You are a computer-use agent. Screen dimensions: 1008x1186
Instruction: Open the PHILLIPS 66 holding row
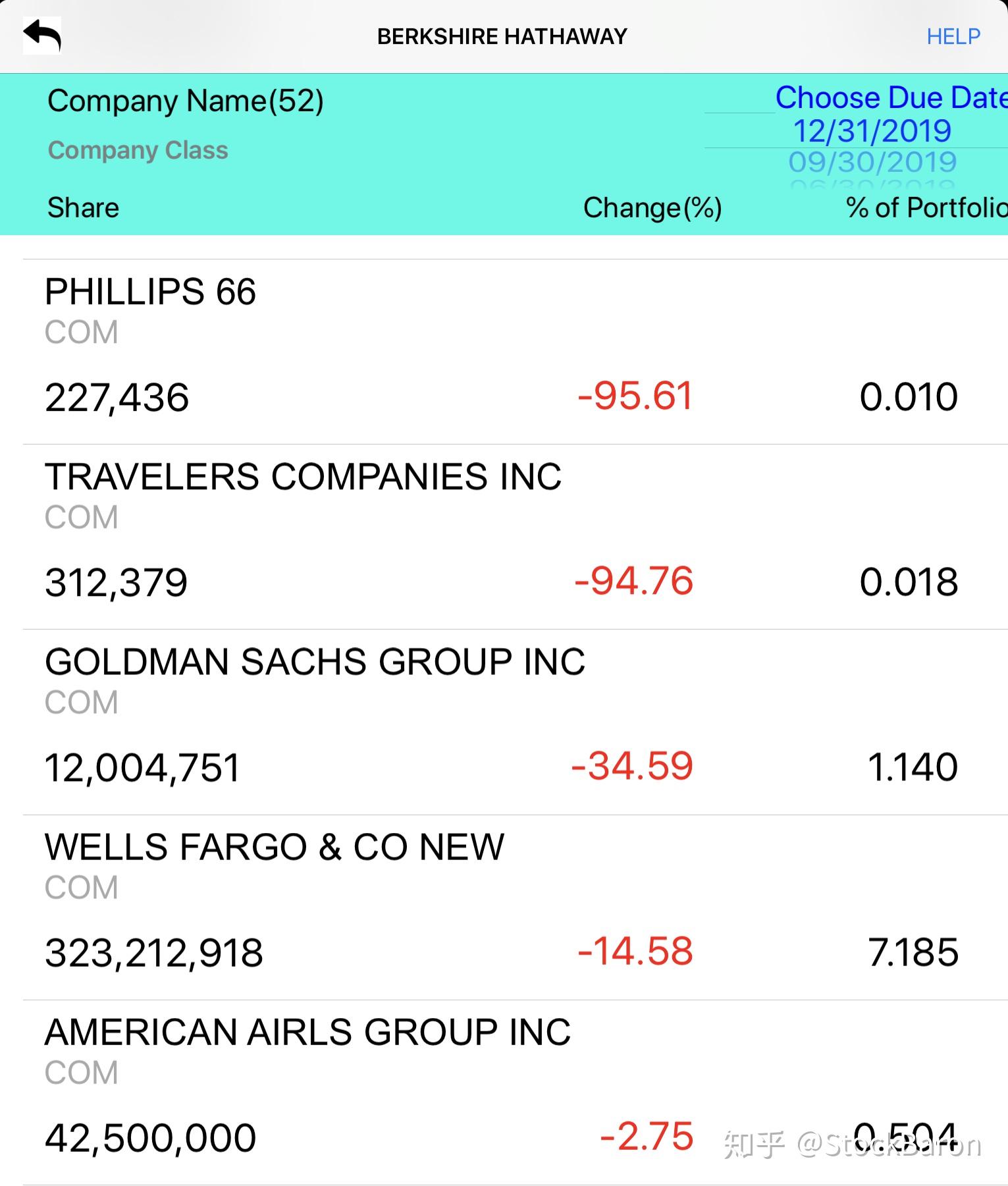[x=516, y=352]
